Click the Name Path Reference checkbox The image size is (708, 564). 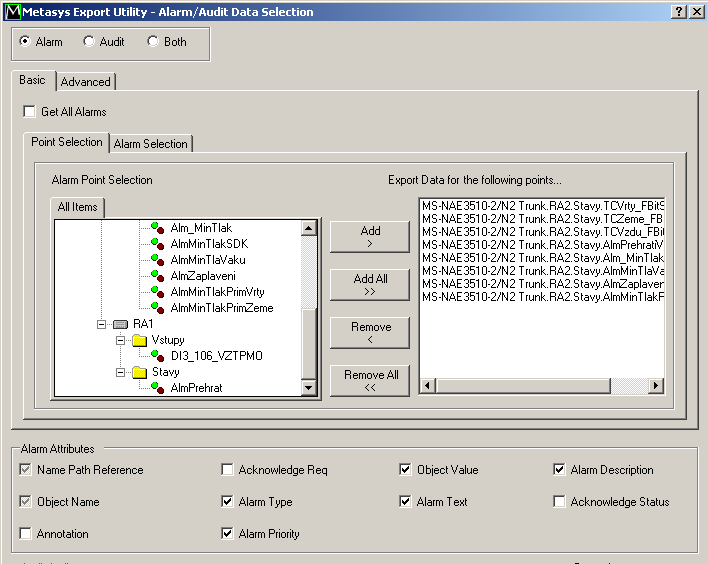click(x=26, y=470)
